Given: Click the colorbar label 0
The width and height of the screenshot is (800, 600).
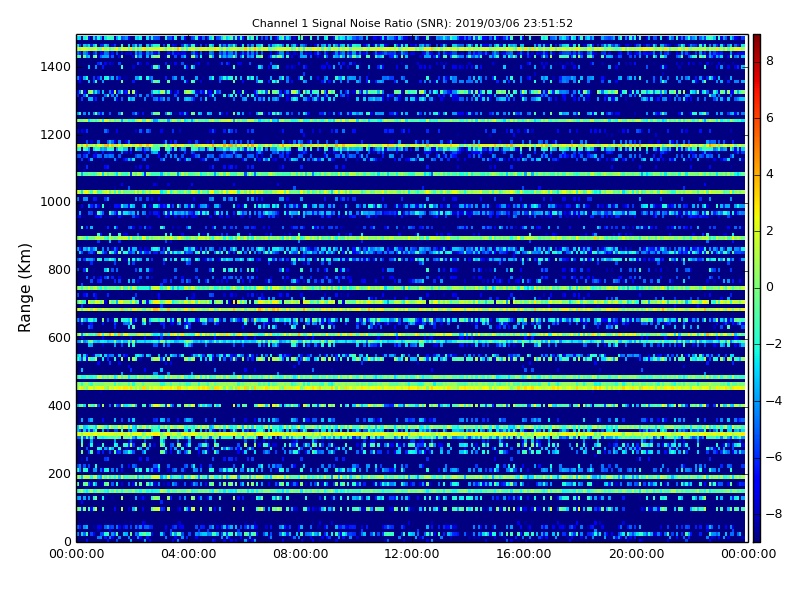Looking at the screenshot, I should [x=770, y=287].
